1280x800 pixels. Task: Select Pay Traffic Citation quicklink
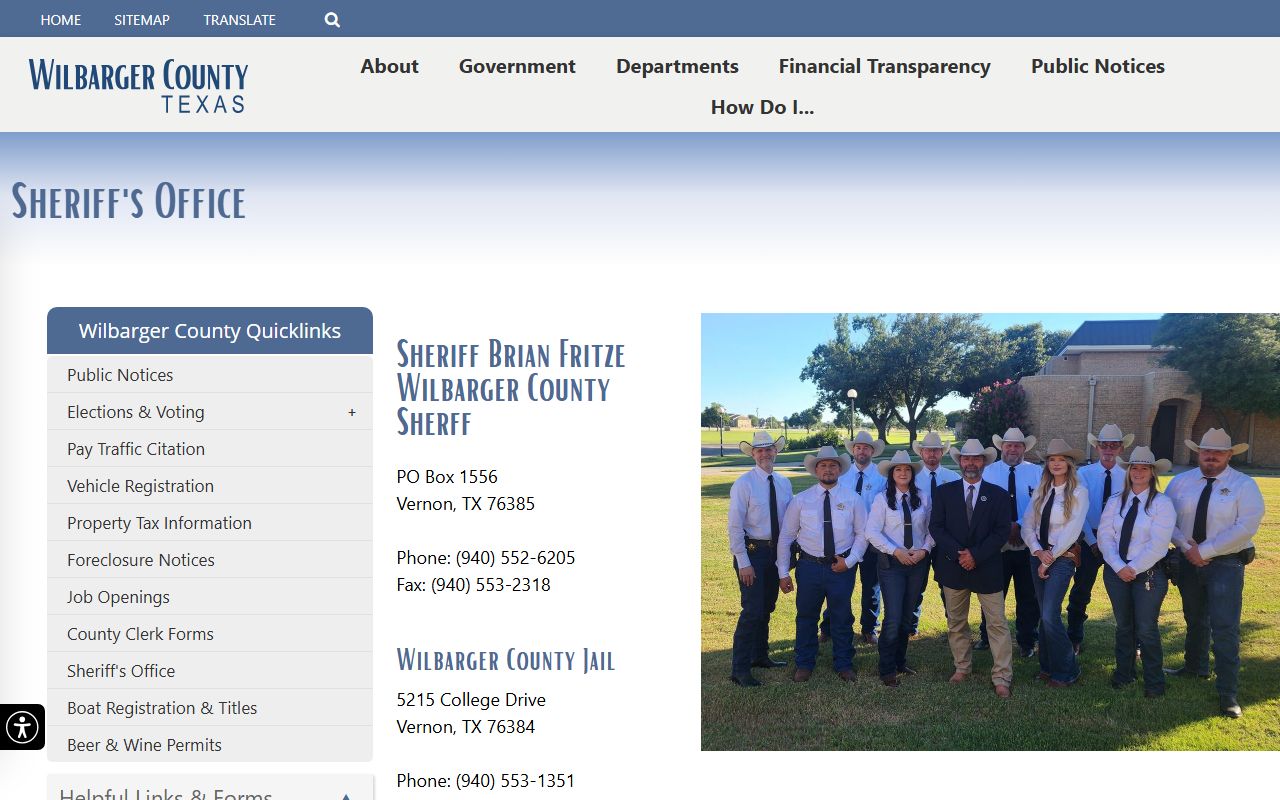click(x=210, y=449)
